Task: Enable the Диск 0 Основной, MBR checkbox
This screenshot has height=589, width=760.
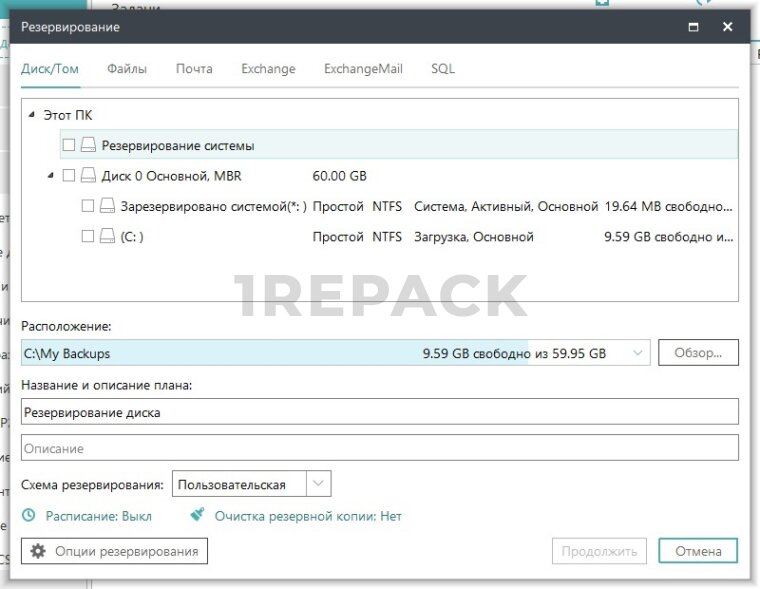Action: 69,176
